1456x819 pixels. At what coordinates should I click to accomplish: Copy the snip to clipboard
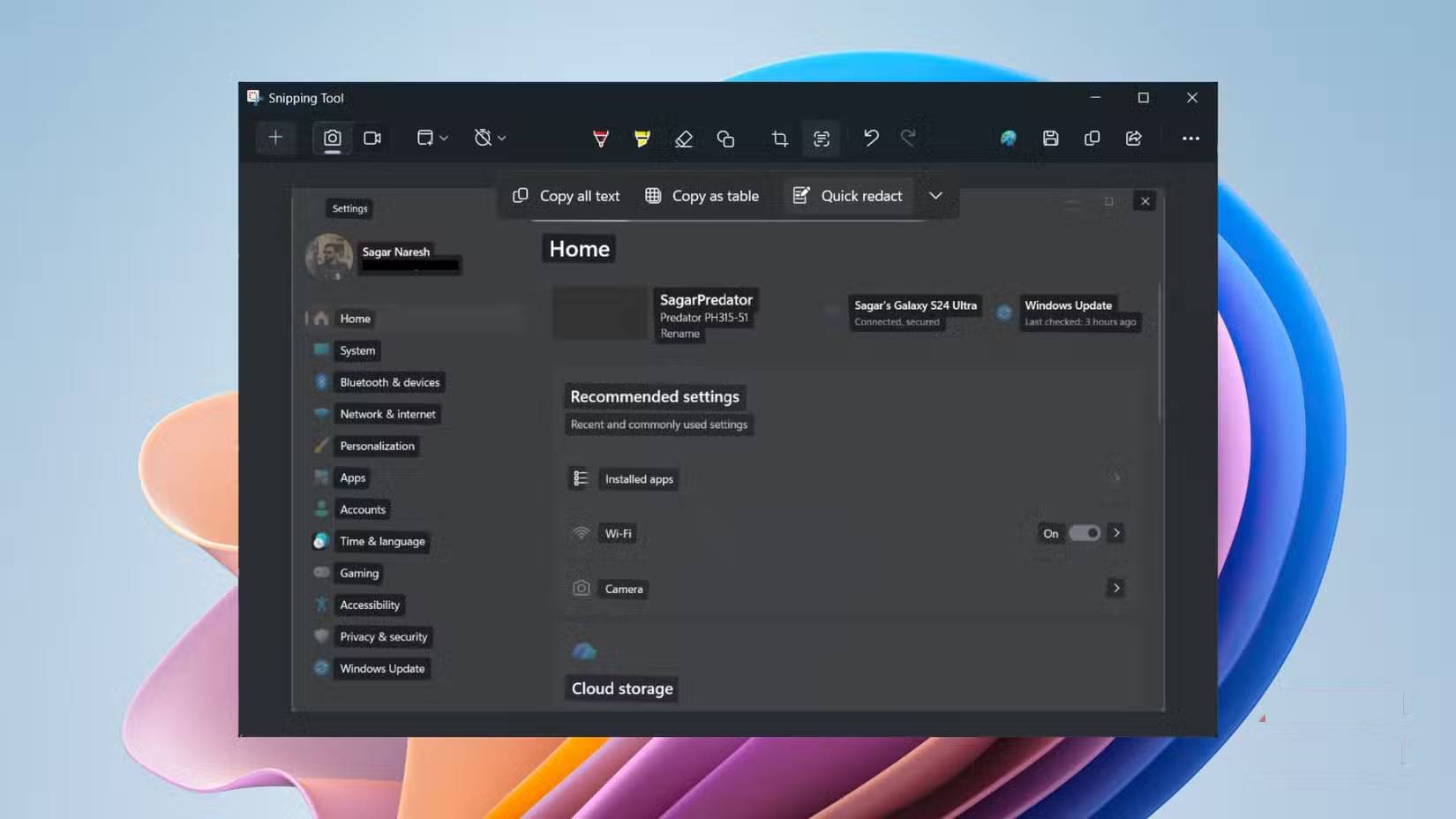pos(1092,139)
